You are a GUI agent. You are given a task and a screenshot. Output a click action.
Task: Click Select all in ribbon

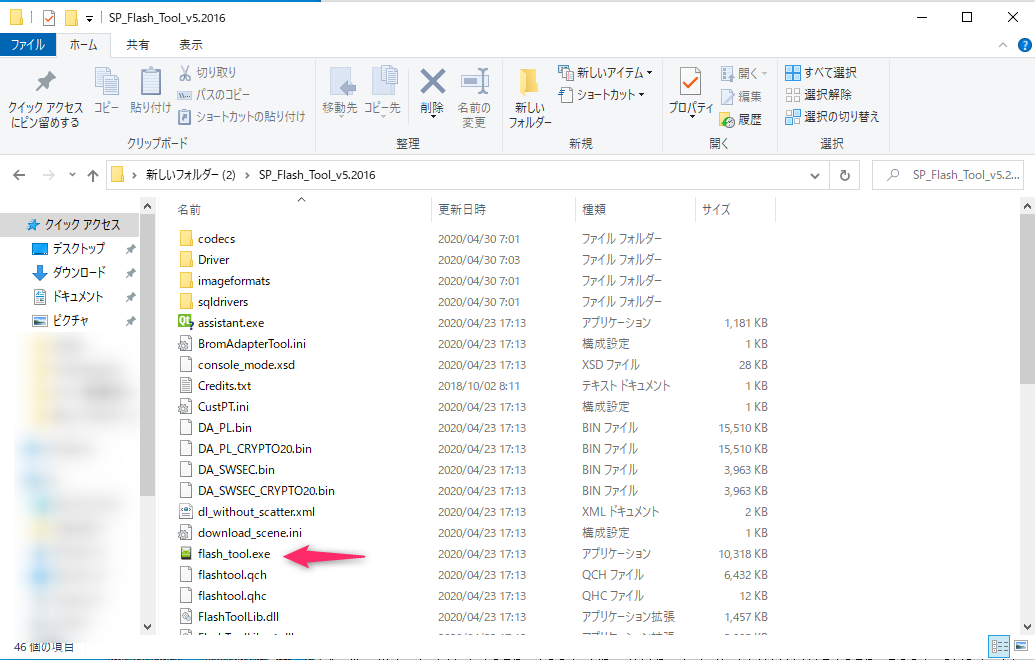point(820,73)
